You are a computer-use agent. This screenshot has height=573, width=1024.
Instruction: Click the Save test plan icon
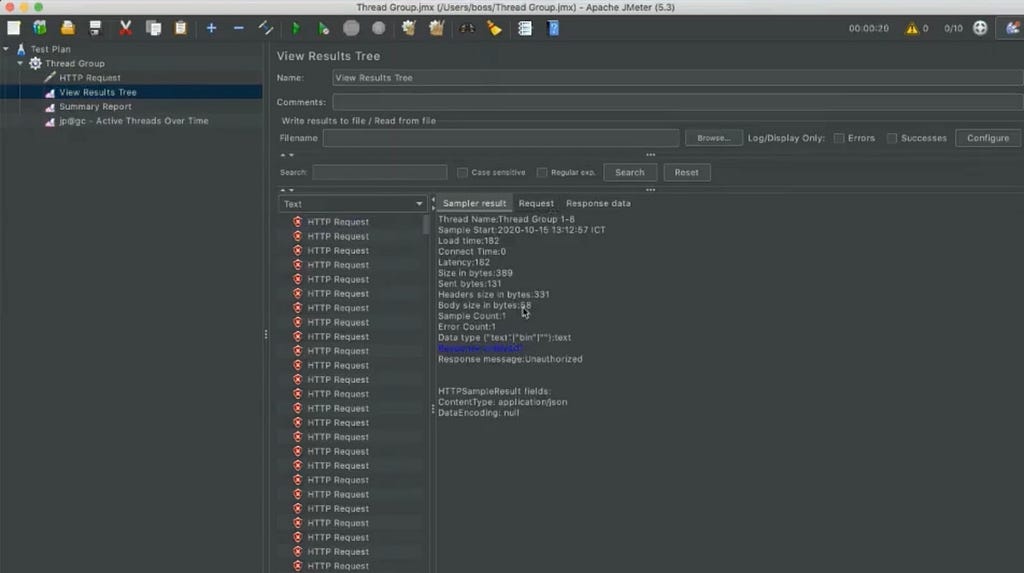point(95,28)
